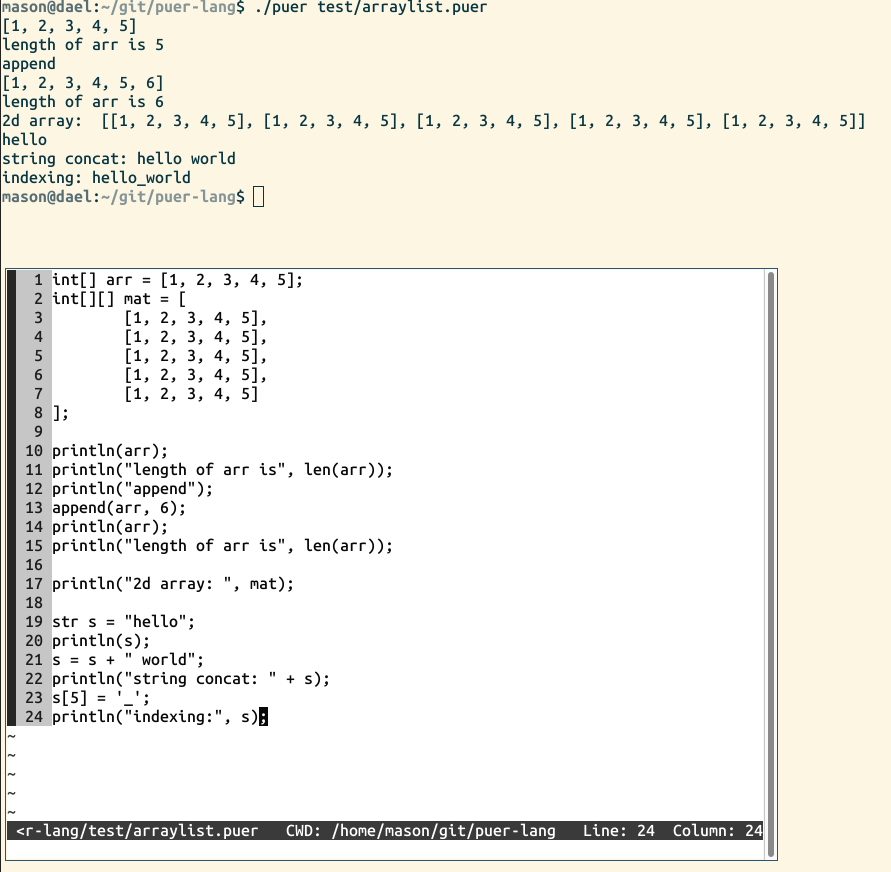Click line number 19 in the gutter

pyautogui.click(x=34, y=622)
